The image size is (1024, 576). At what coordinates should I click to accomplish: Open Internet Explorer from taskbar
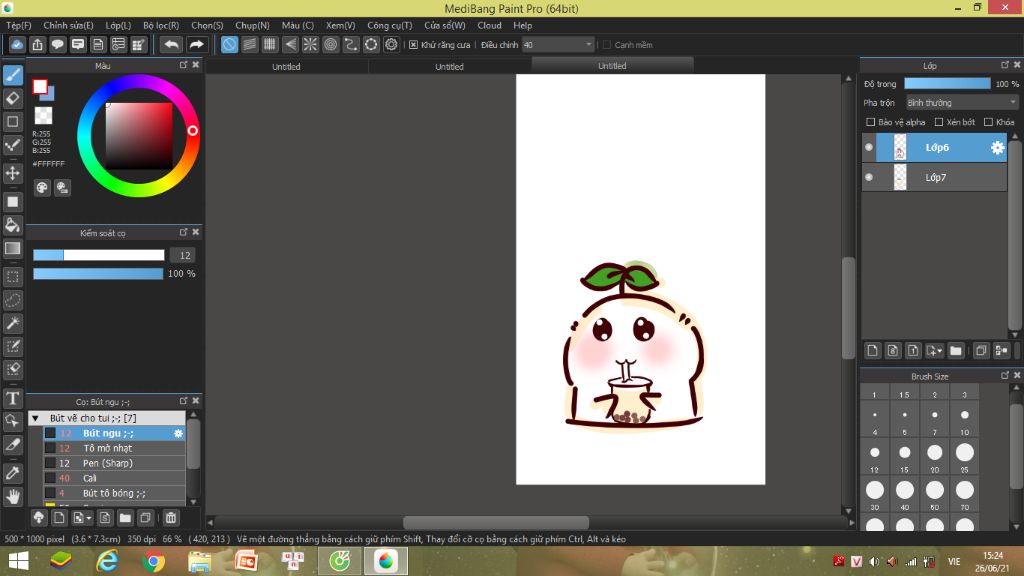107,561
